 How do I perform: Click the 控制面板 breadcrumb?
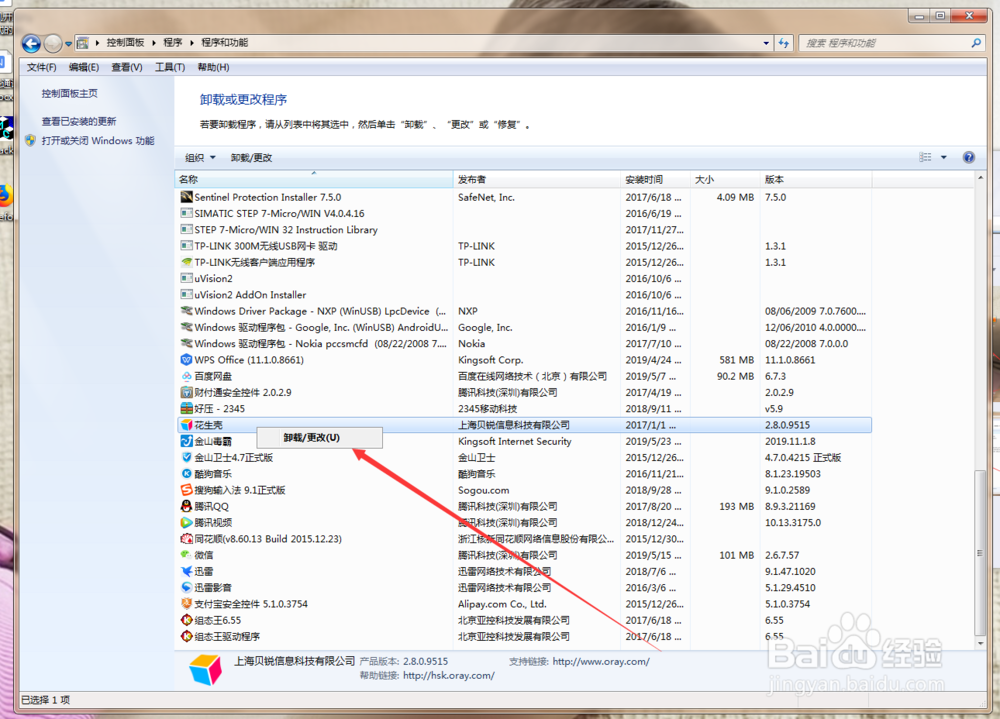(x=125, y=43)
